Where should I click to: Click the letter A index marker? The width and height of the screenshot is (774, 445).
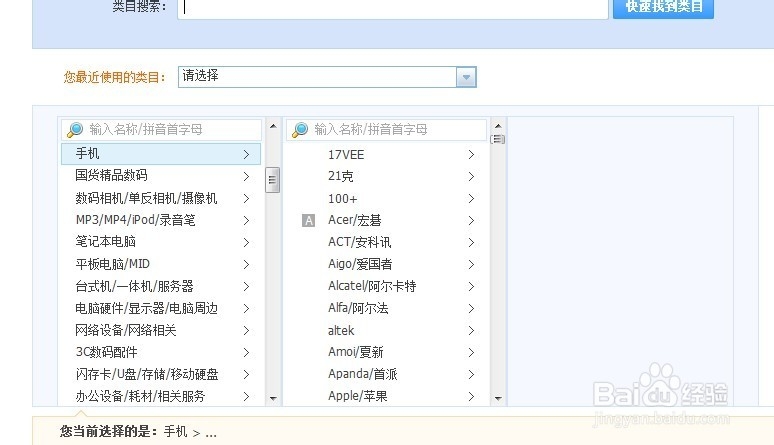(x=308, y=220)
